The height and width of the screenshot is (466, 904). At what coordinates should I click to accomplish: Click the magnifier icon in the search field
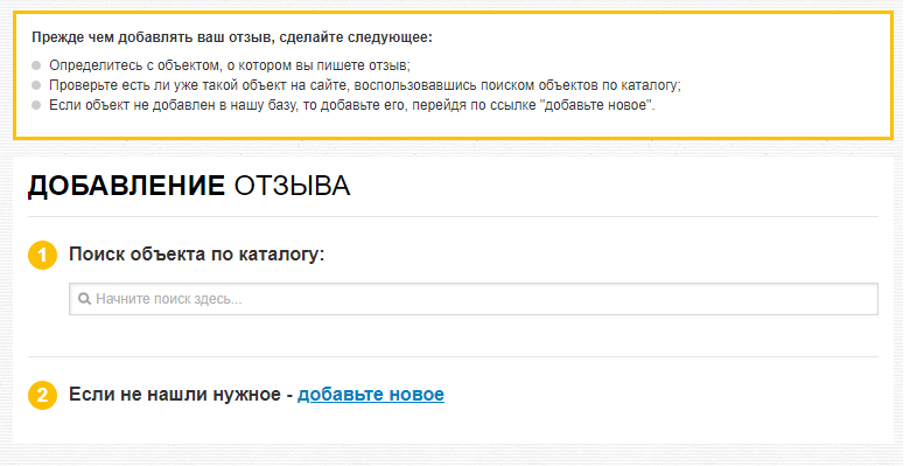click(x=84, y=299)
